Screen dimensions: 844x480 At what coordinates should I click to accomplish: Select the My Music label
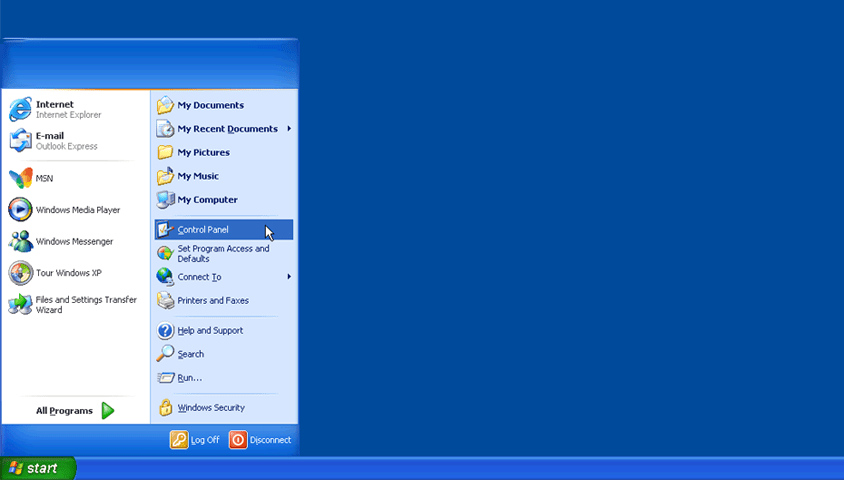pos(198,176)
